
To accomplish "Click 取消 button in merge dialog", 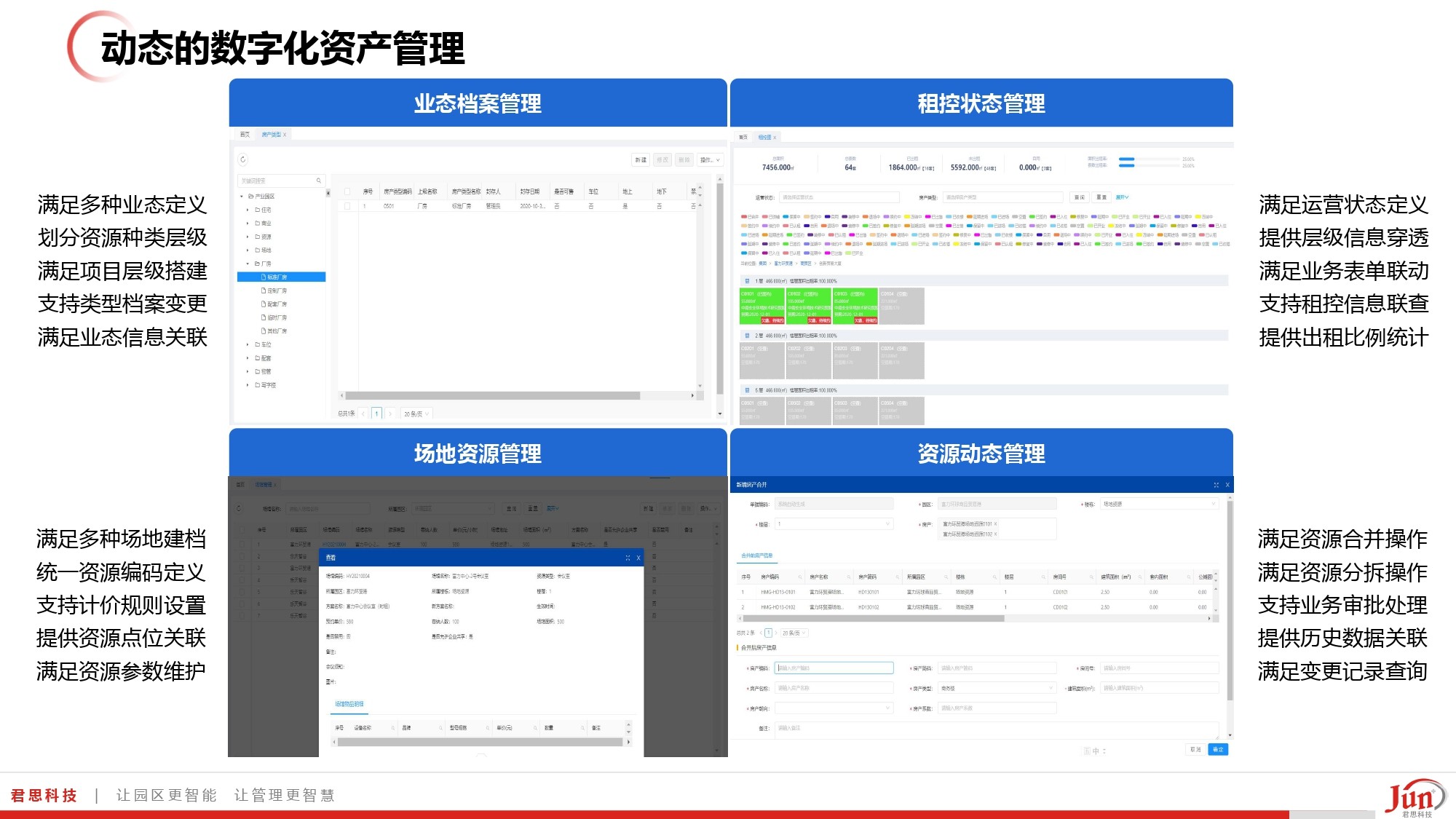I will coord(1195,749).
